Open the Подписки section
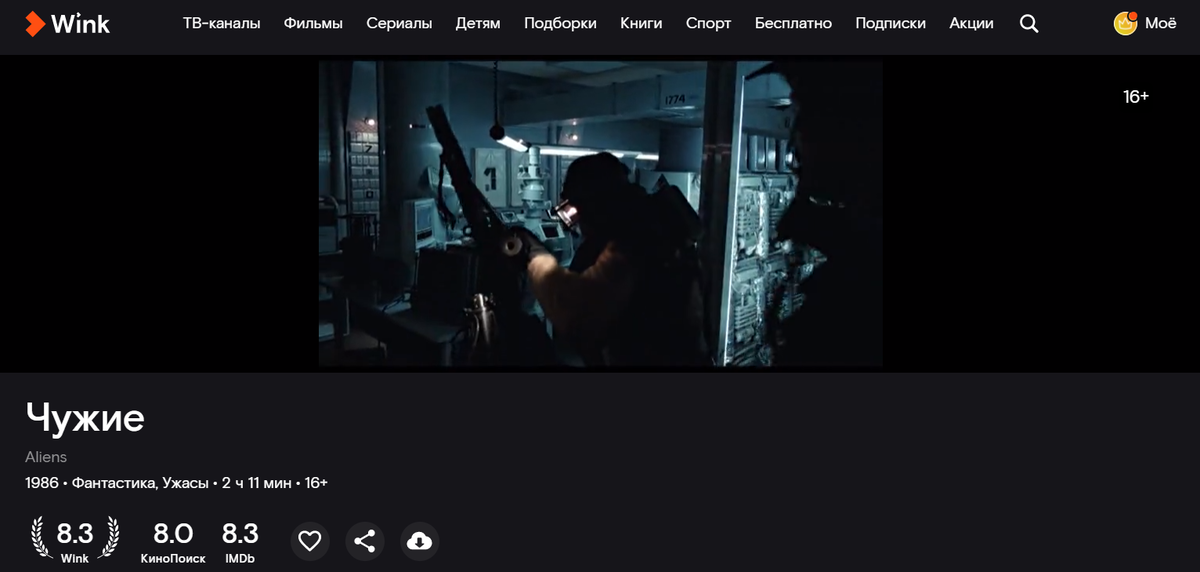The image size is (1200, 572). pyautogui.click(x=890, y=23)
